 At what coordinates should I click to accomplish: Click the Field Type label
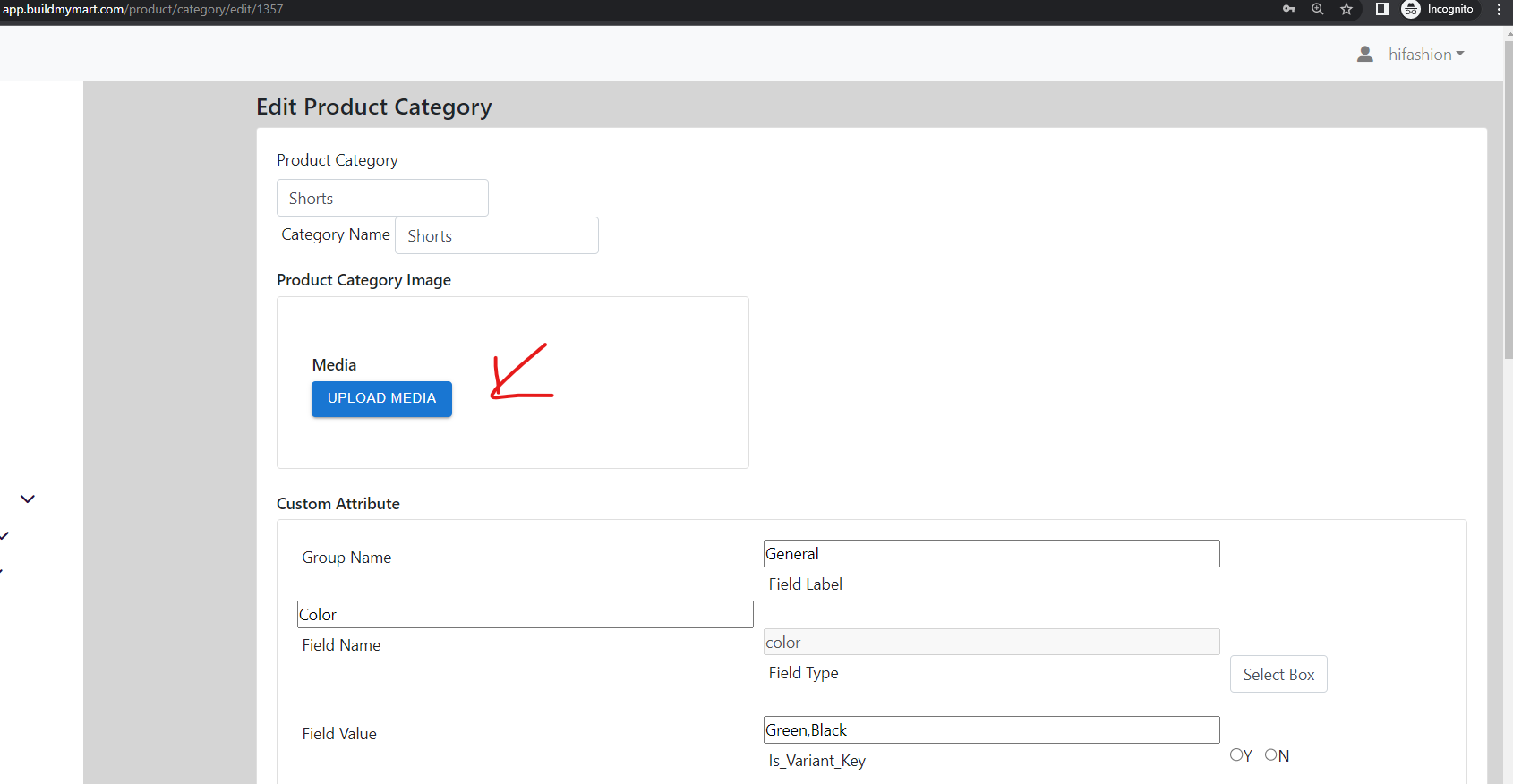[x=804, y=673]
